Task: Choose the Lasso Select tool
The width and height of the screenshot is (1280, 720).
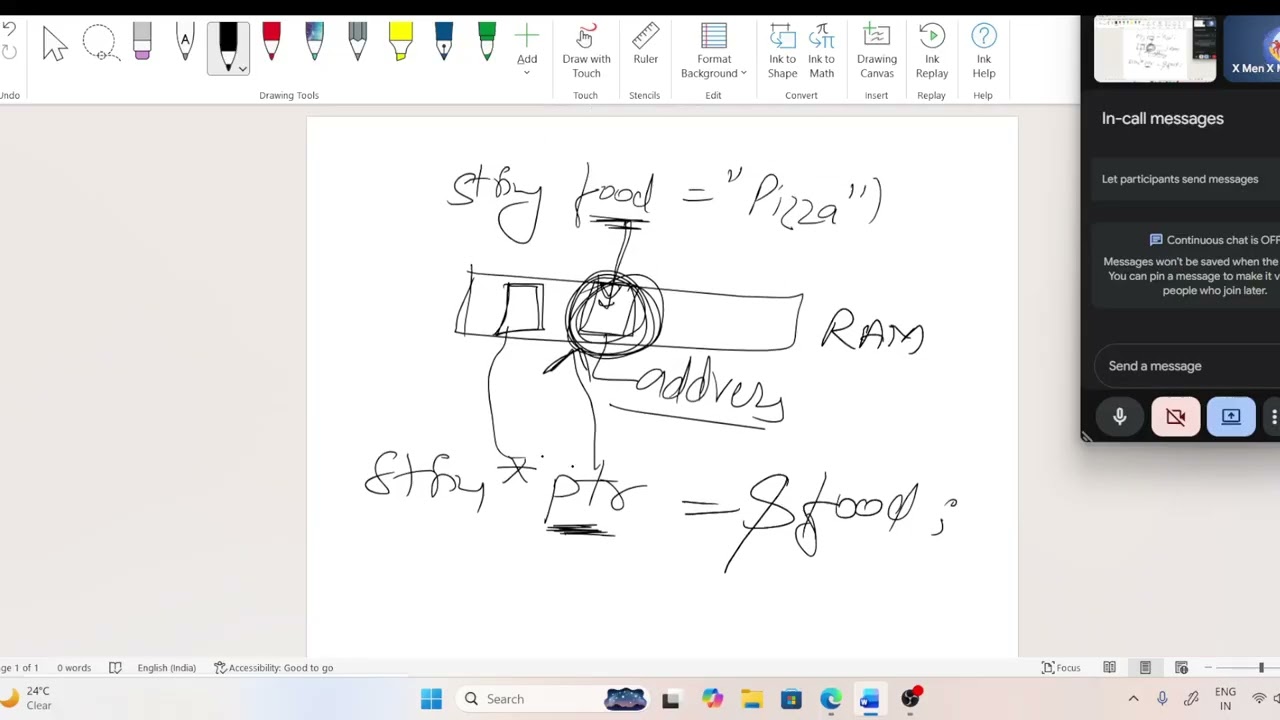Action: (x=99, y=44)
